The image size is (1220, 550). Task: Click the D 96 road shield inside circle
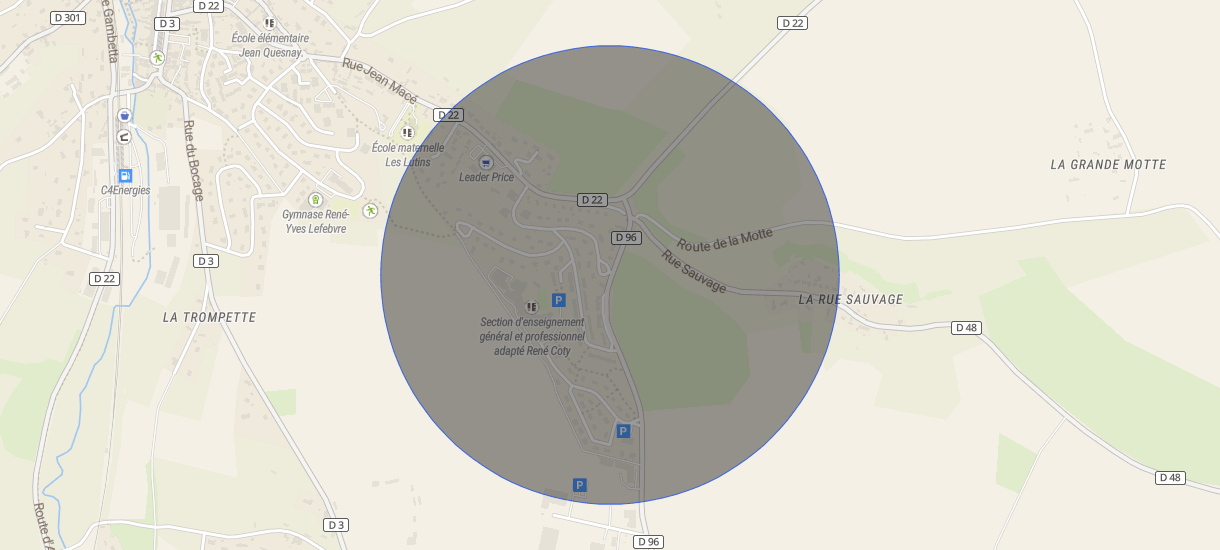click(x=626, y=237)
